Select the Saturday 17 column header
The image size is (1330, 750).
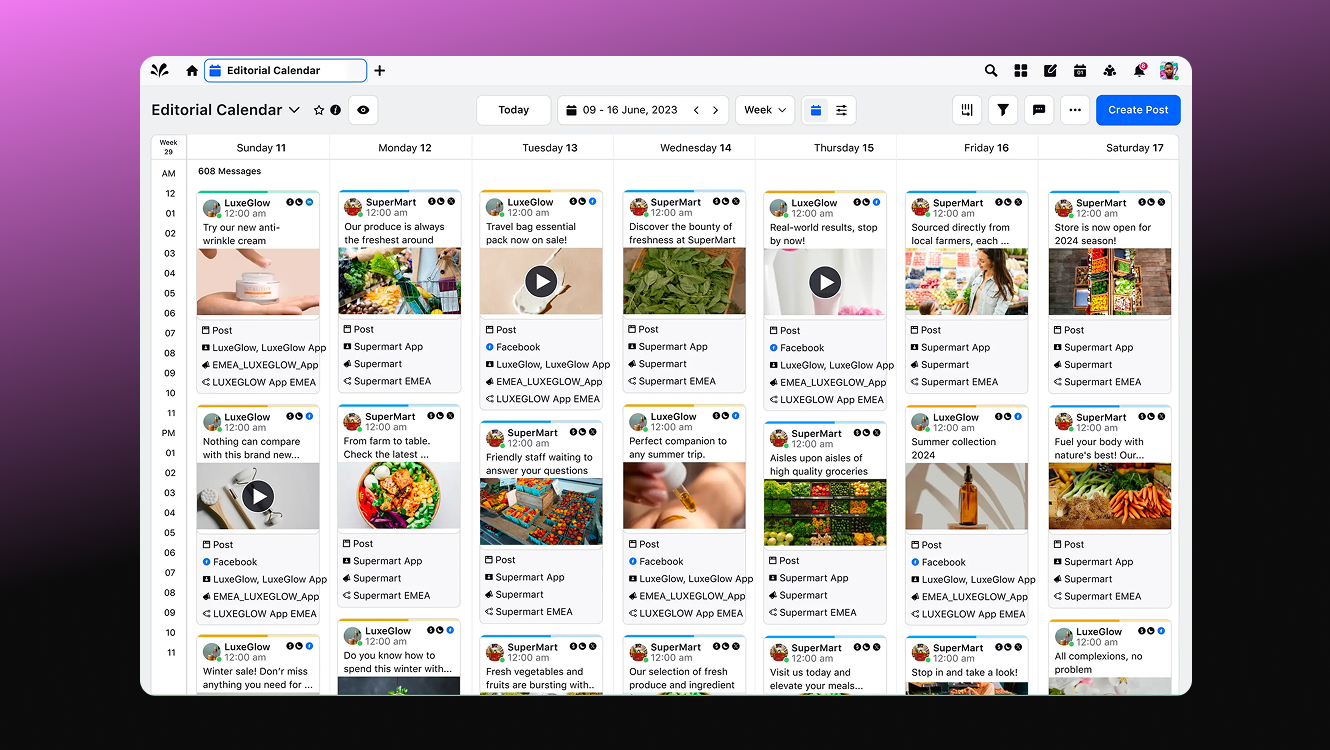tap(1135, 148)
